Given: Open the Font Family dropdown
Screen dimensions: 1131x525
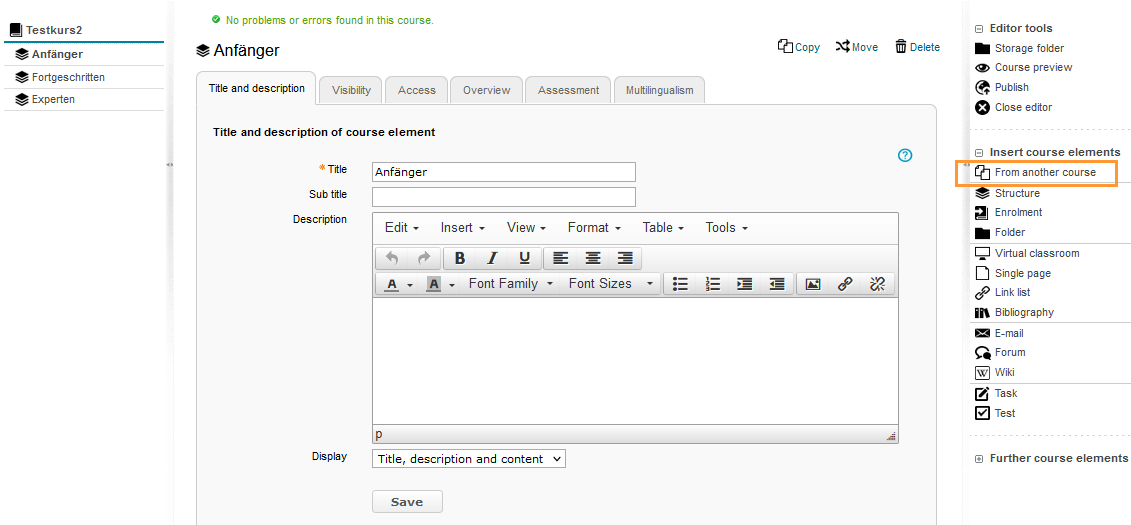Looking at the screenshot, I should point(510,284).
